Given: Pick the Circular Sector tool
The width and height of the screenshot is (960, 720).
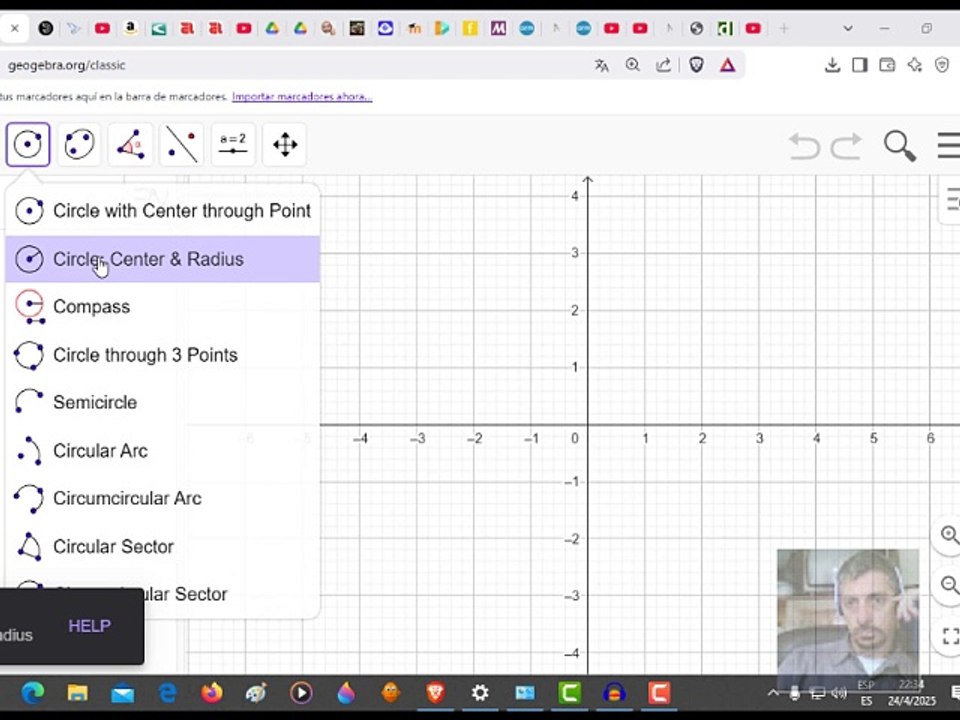Looking at the screenshot, I should tap(162, 546).
